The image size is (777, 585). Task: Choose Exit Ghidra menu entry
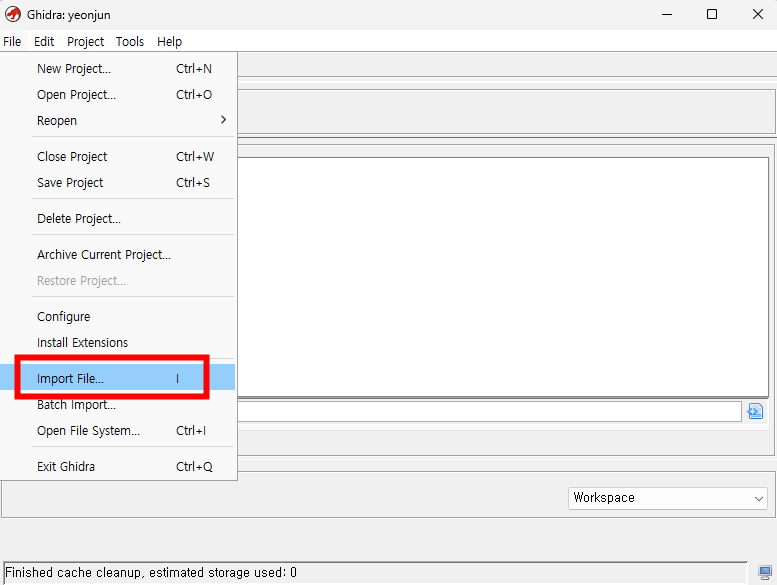118,467
